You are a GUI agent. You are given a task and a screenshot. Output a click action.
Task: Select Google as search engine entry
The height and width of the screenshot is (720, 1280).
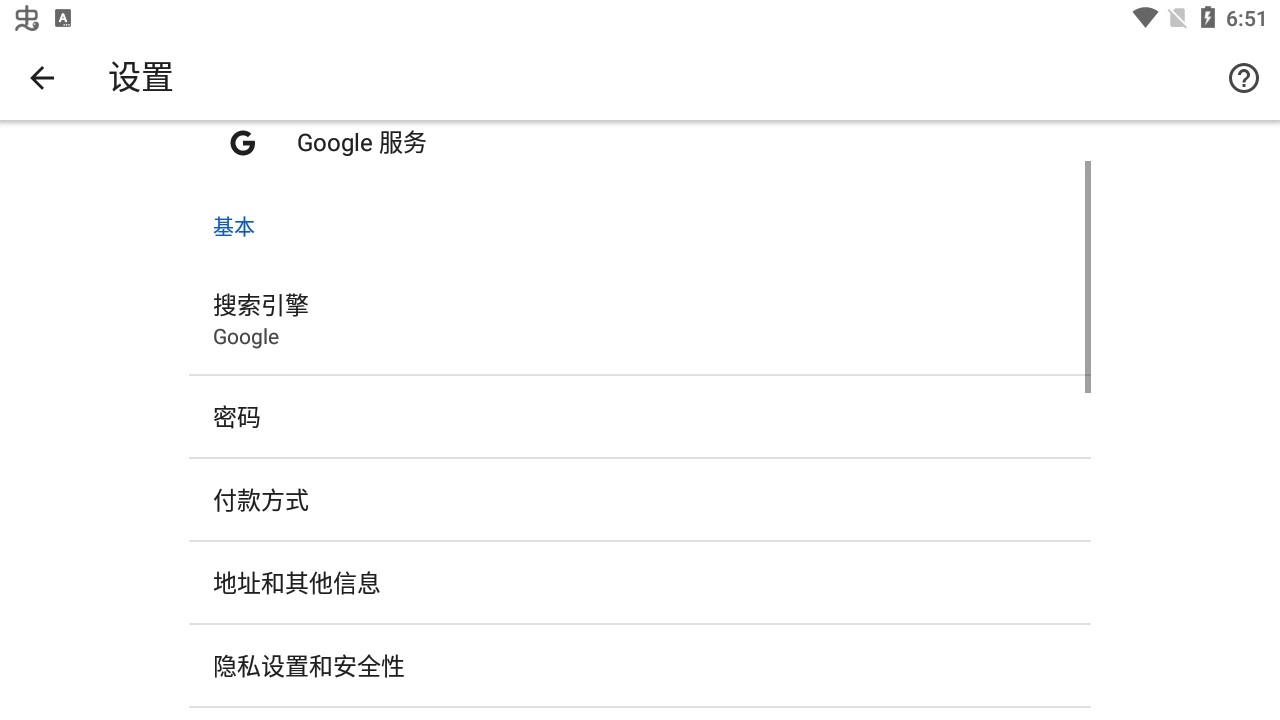click(x=246, y=337)
